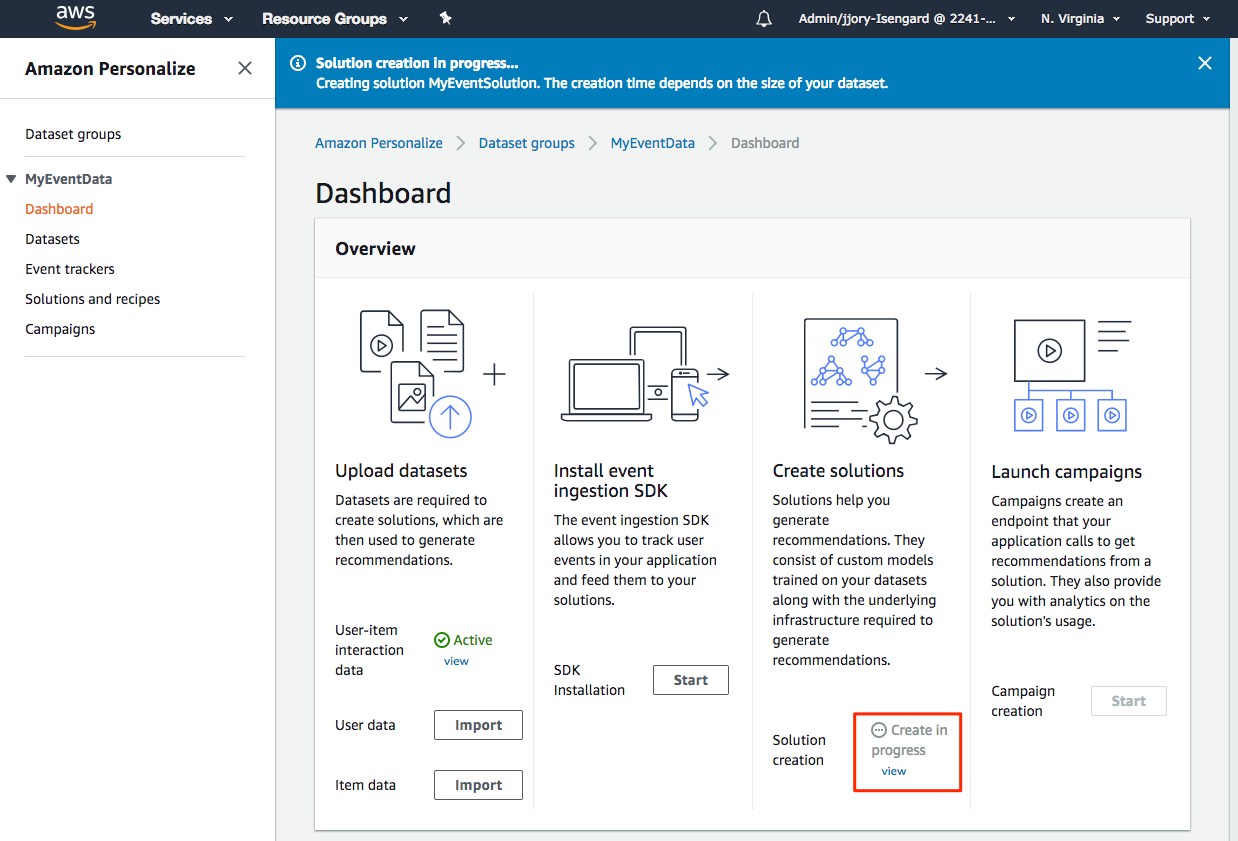Close the Amazon Personalize side panel
1238x841 pixels.
point(244,67)
